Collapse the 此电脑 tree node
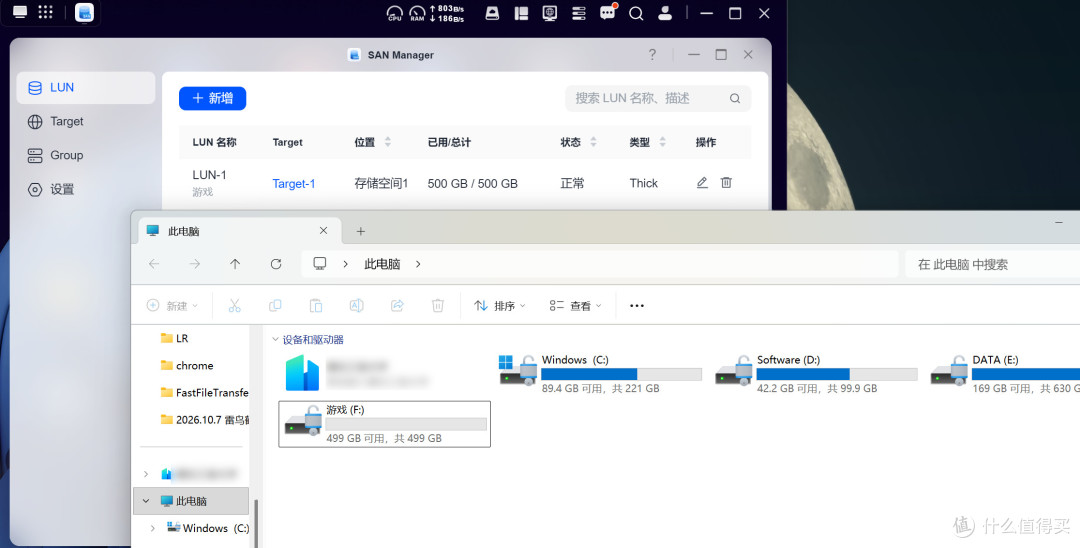Viewport: 1080px width, 548px height. 146,501
